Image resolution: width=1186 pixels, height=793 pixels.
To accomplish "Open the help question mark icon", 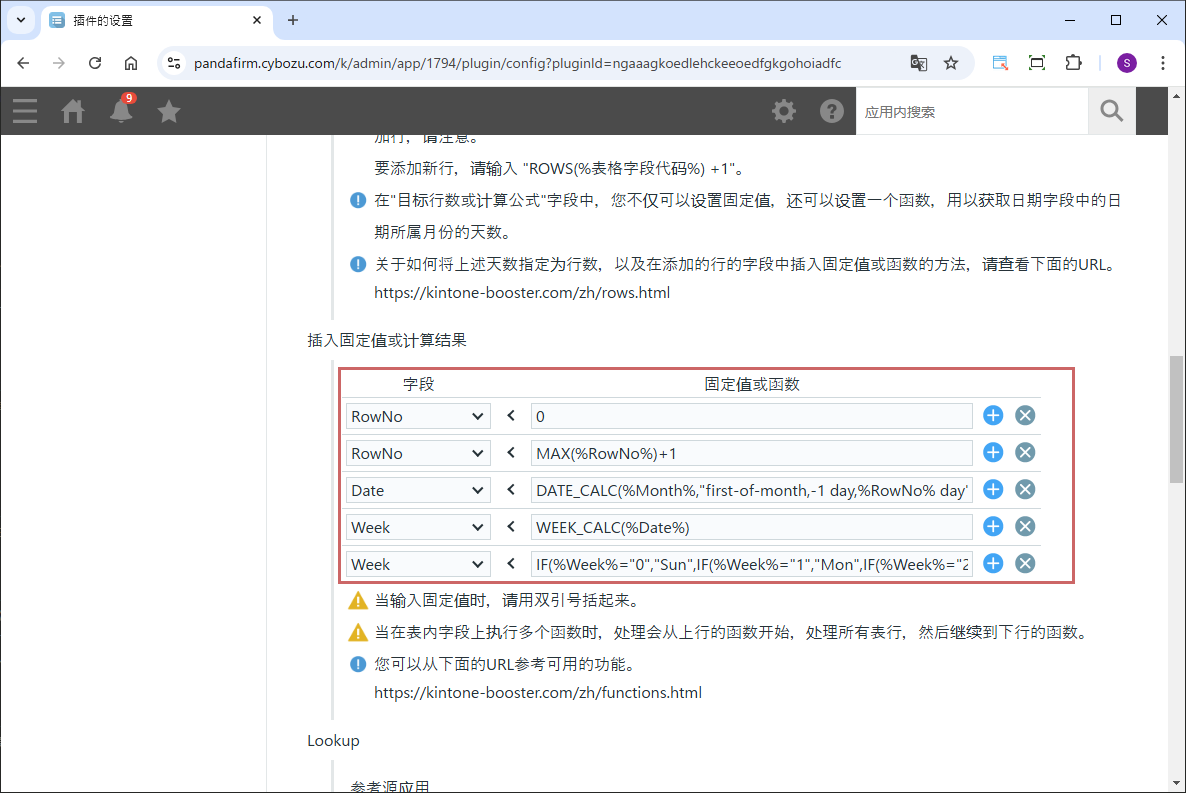I will coord(832,111).
